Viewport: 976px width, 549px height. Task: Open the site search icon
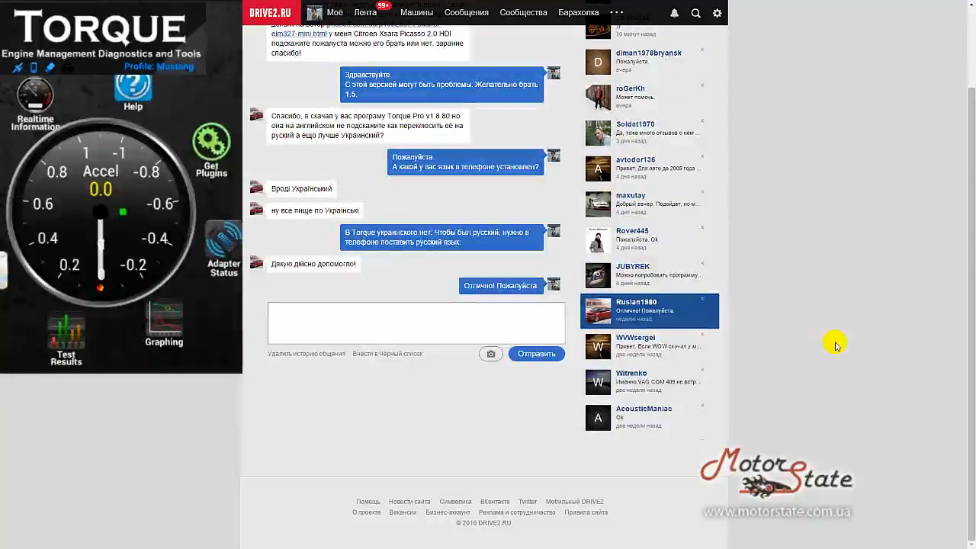(696, 13)
